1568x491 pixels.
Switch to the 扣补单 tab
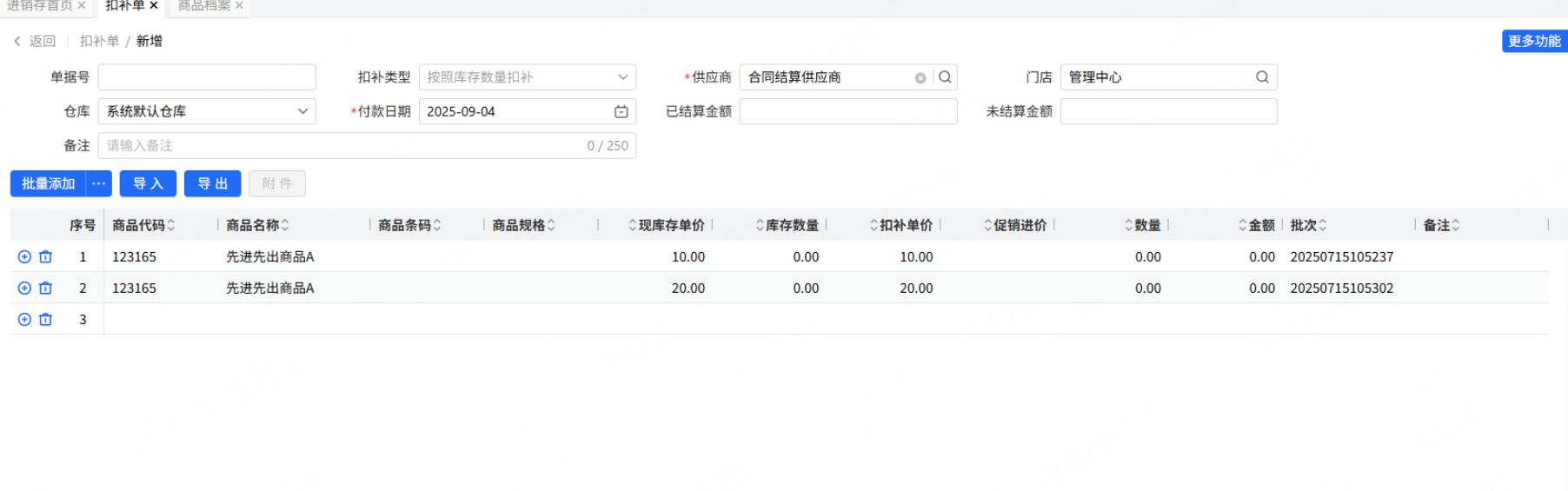pos(125,5)
